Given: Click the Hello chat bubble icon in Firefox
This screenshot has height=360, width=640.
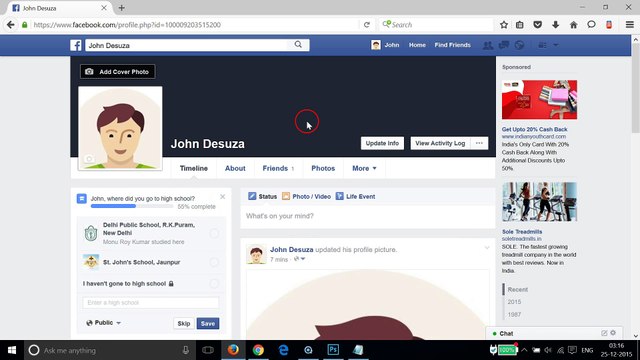Looking at the screenshot, I should point(591,25).
